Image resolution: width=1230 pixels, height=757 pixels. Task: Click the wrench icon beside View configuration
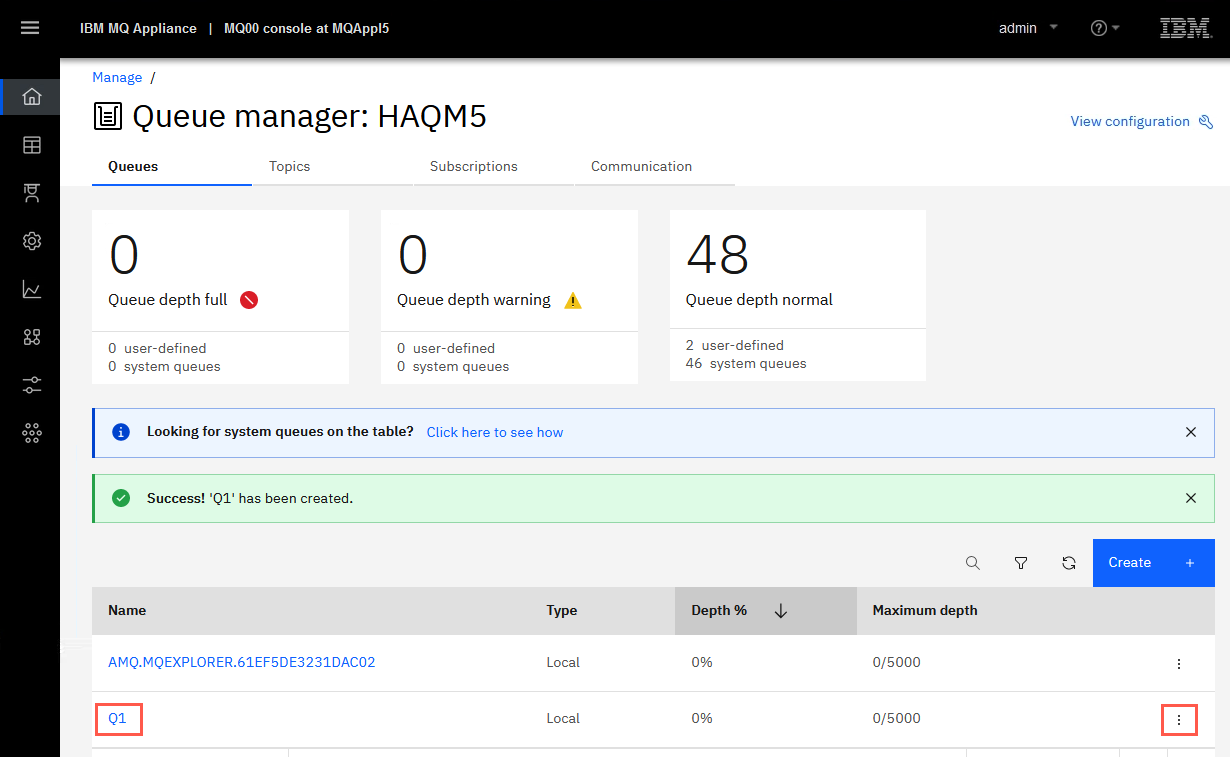(x=1206, y=122)
